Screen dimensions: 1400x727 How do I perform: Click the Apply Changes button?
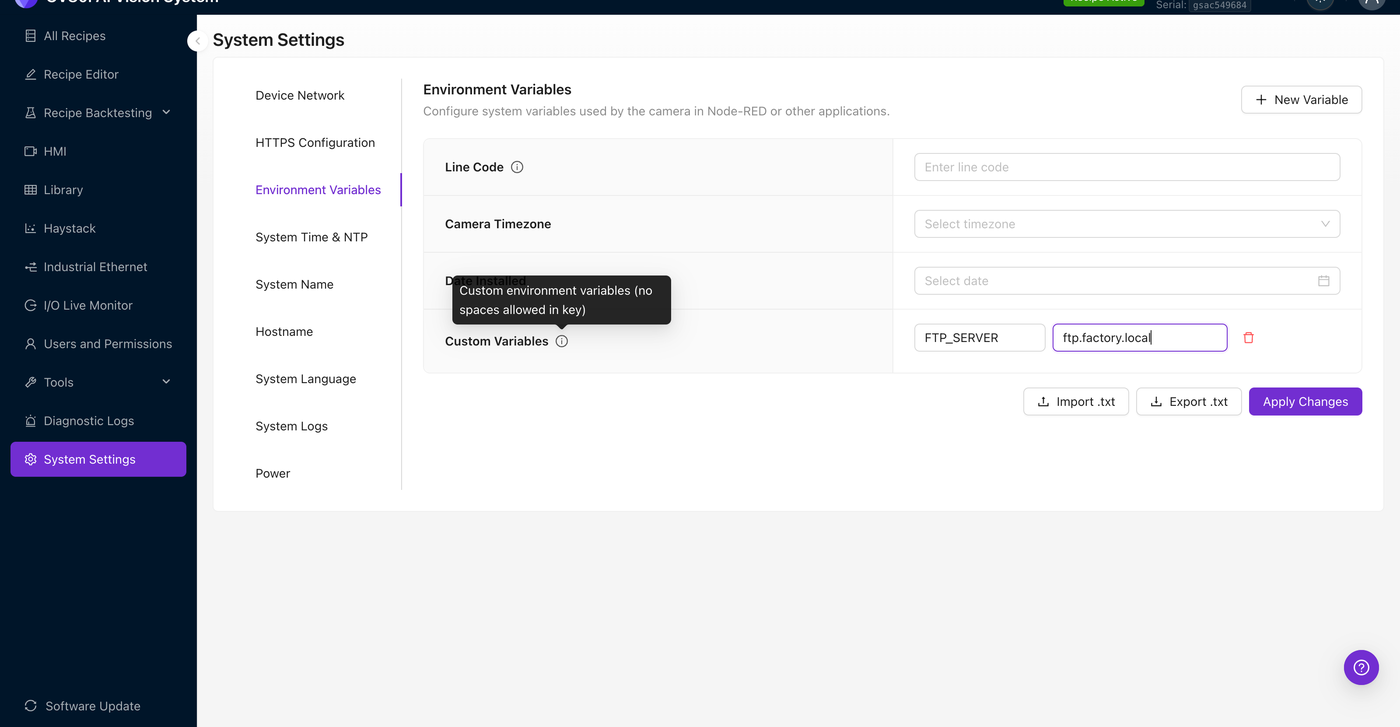click(1305, 402)
